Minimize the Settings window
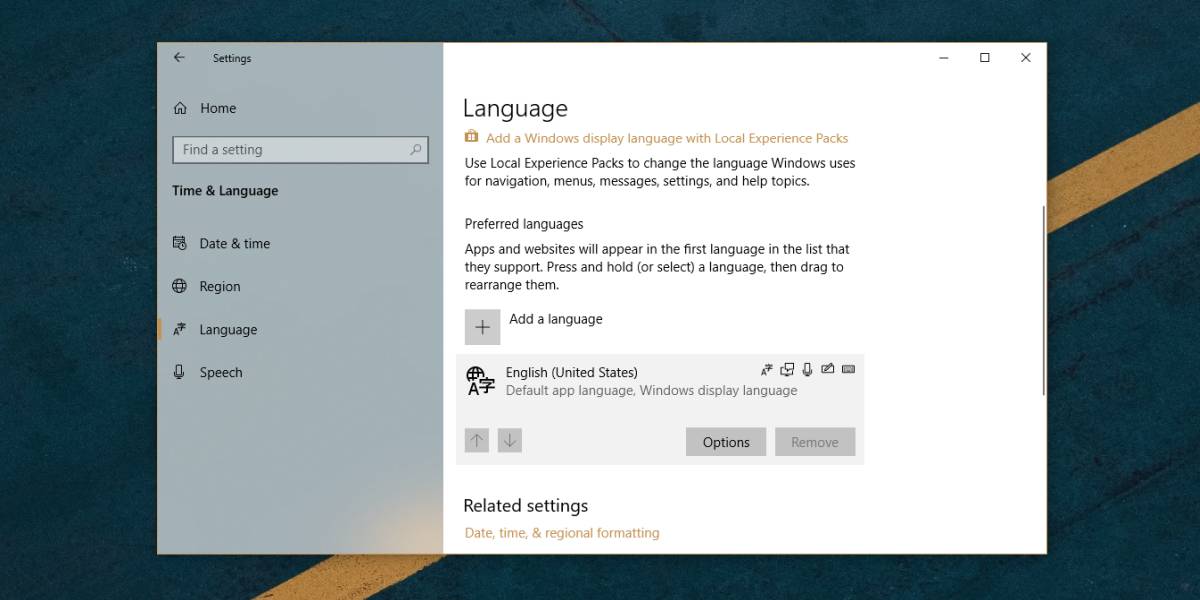The height and width of the screenshot is (600, 1200). tap(944, 58)
